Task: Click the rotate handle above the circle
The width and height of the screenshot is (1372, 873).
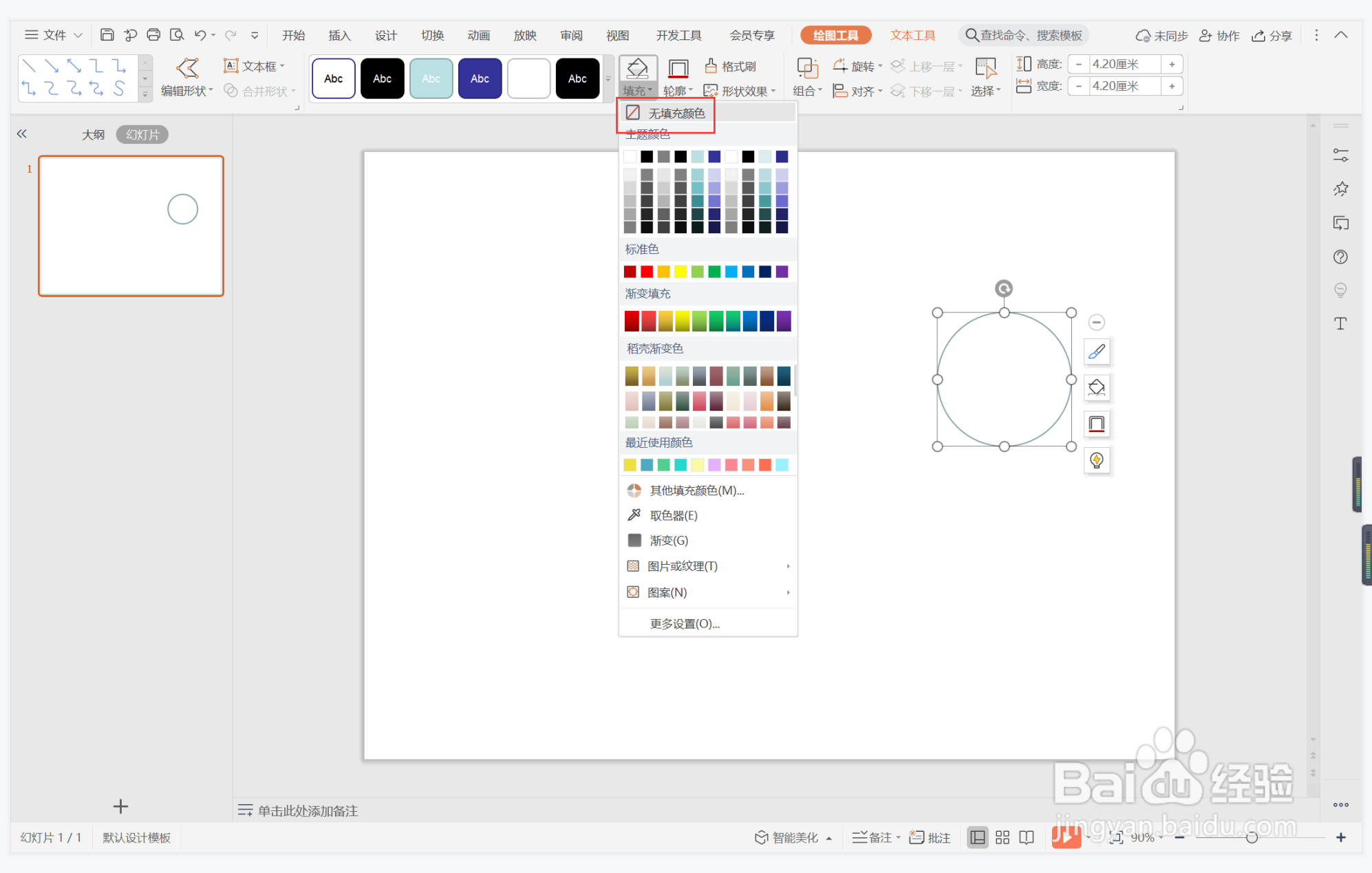Action: [1004, 289]
